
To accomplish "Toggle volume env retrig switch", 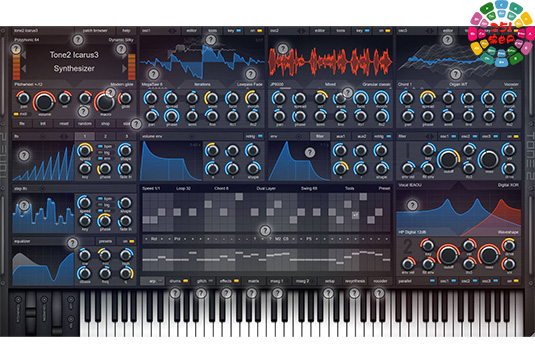I will click(260, 136).
